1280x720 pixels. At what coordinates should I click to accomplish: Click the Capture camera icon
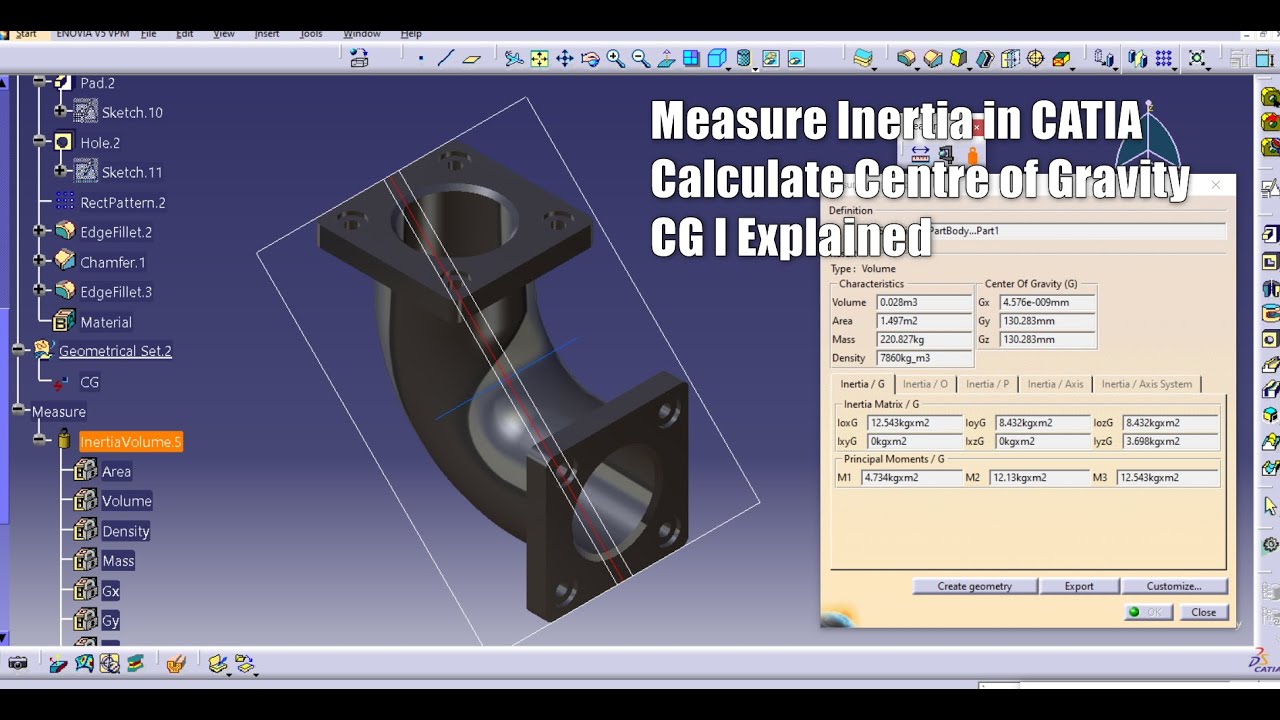coord(18,663)
